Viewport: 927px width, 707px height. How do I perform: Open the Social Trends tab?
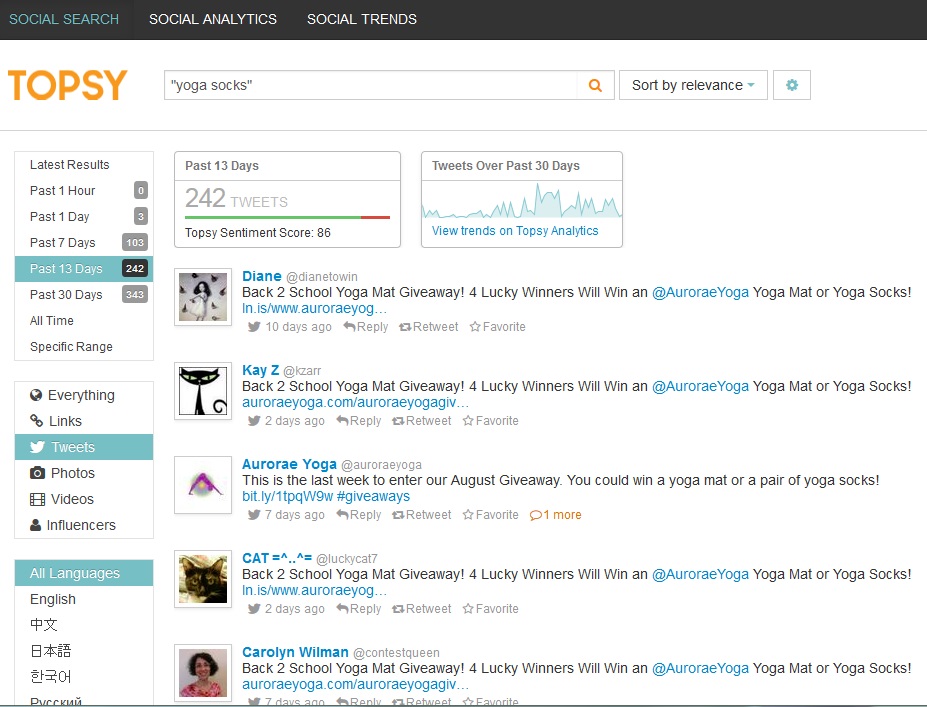362,20
